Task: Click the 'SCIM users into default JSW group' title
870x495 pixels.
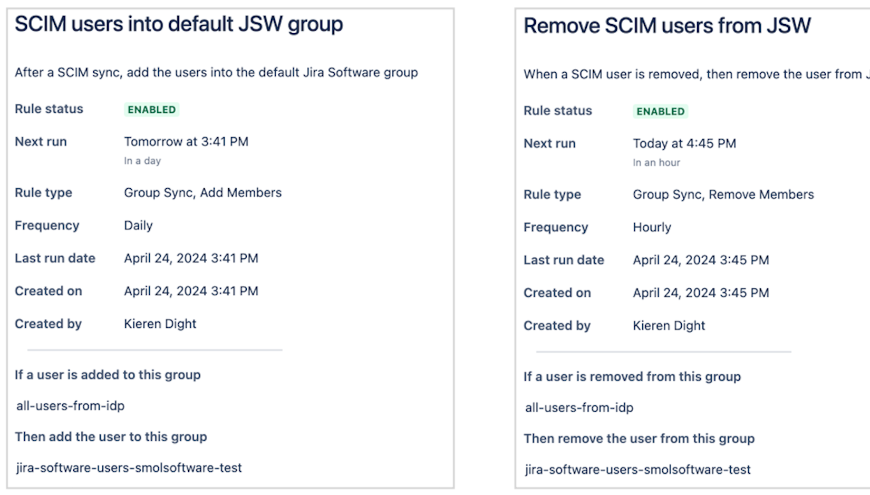Action: coord(179,25)
